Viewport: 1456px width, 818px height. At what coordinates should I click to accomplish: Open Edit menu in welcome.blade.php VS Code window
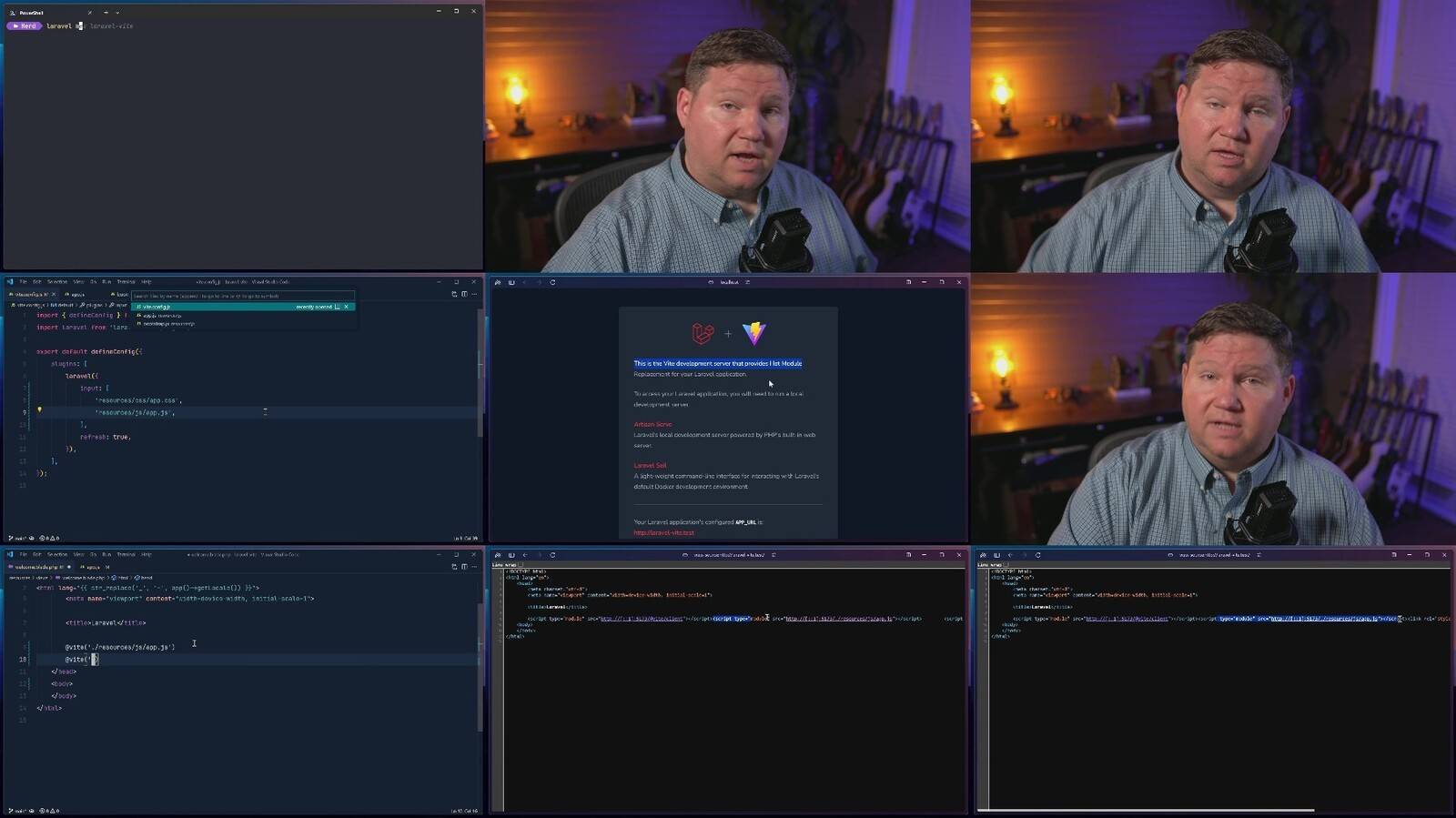pos(37,554)
